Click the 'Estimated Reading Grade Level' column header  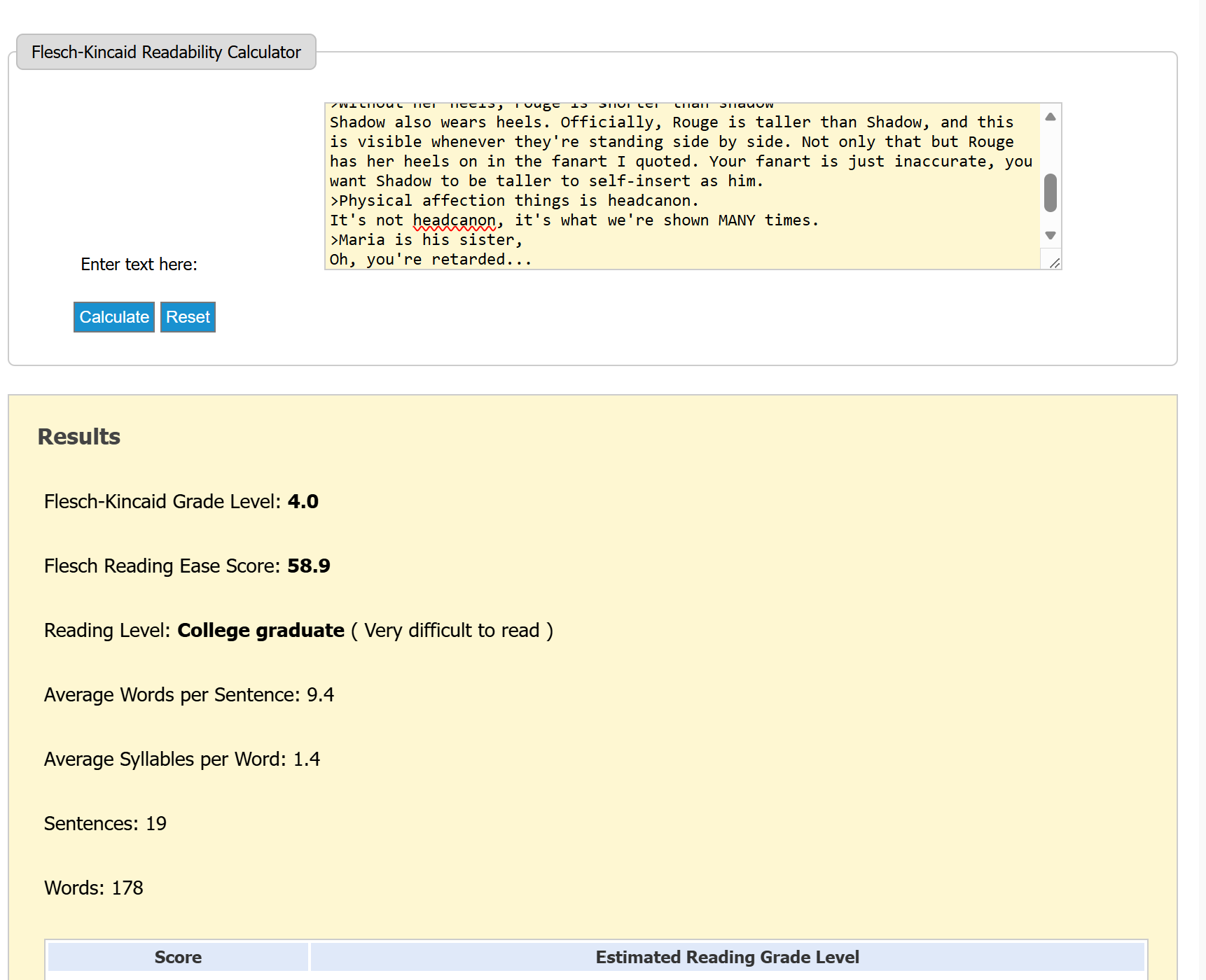tap(728, 957)
